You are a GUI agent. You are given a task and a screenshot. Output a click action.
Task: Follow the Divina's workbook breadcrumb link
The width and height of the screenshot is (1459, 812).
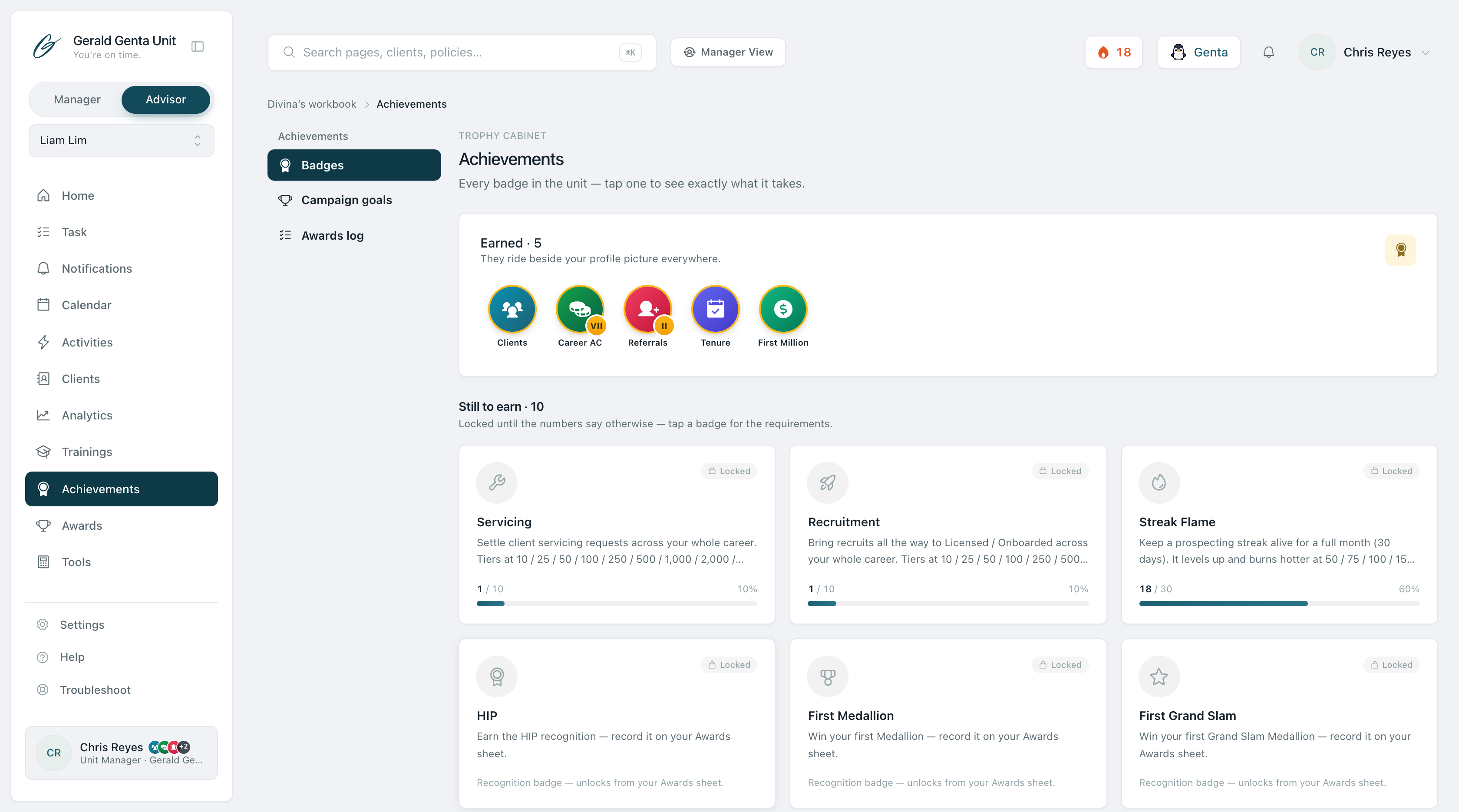click(311, 104)
